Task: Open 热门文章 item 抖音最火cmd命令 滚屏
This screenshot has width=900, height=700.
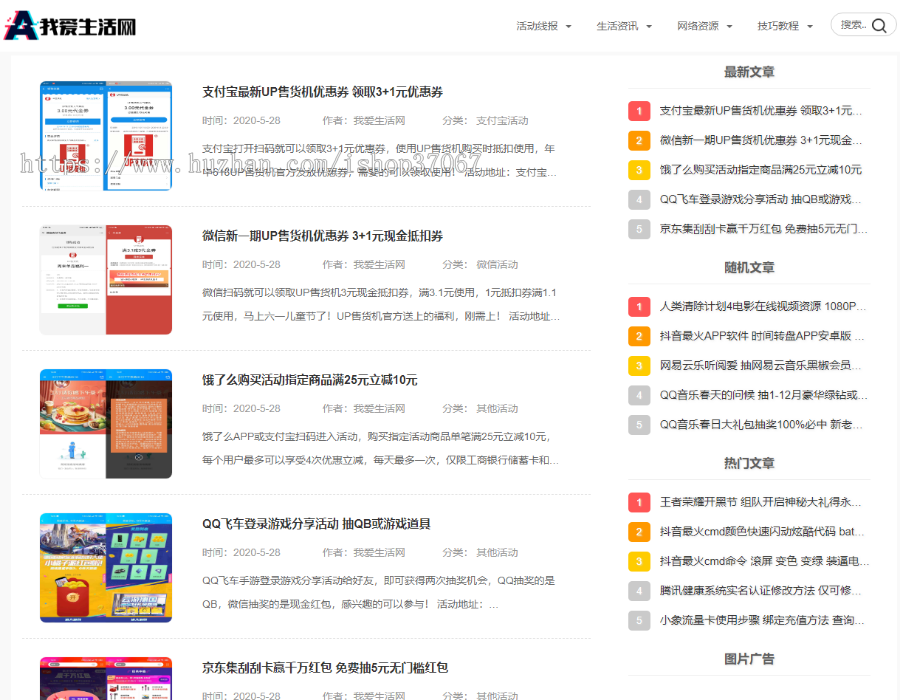Action: [764, 561]
